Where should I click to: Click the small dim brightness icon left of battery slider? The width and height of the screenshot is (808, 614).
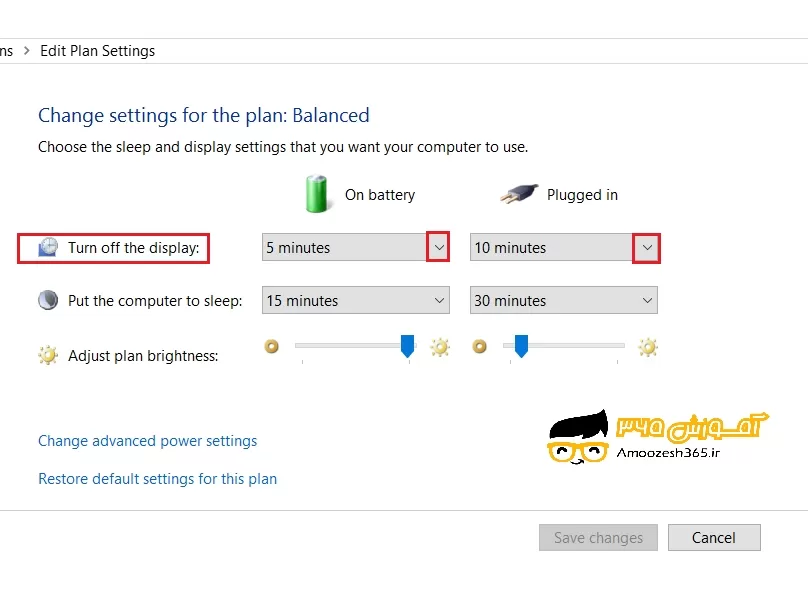[272, 347]
